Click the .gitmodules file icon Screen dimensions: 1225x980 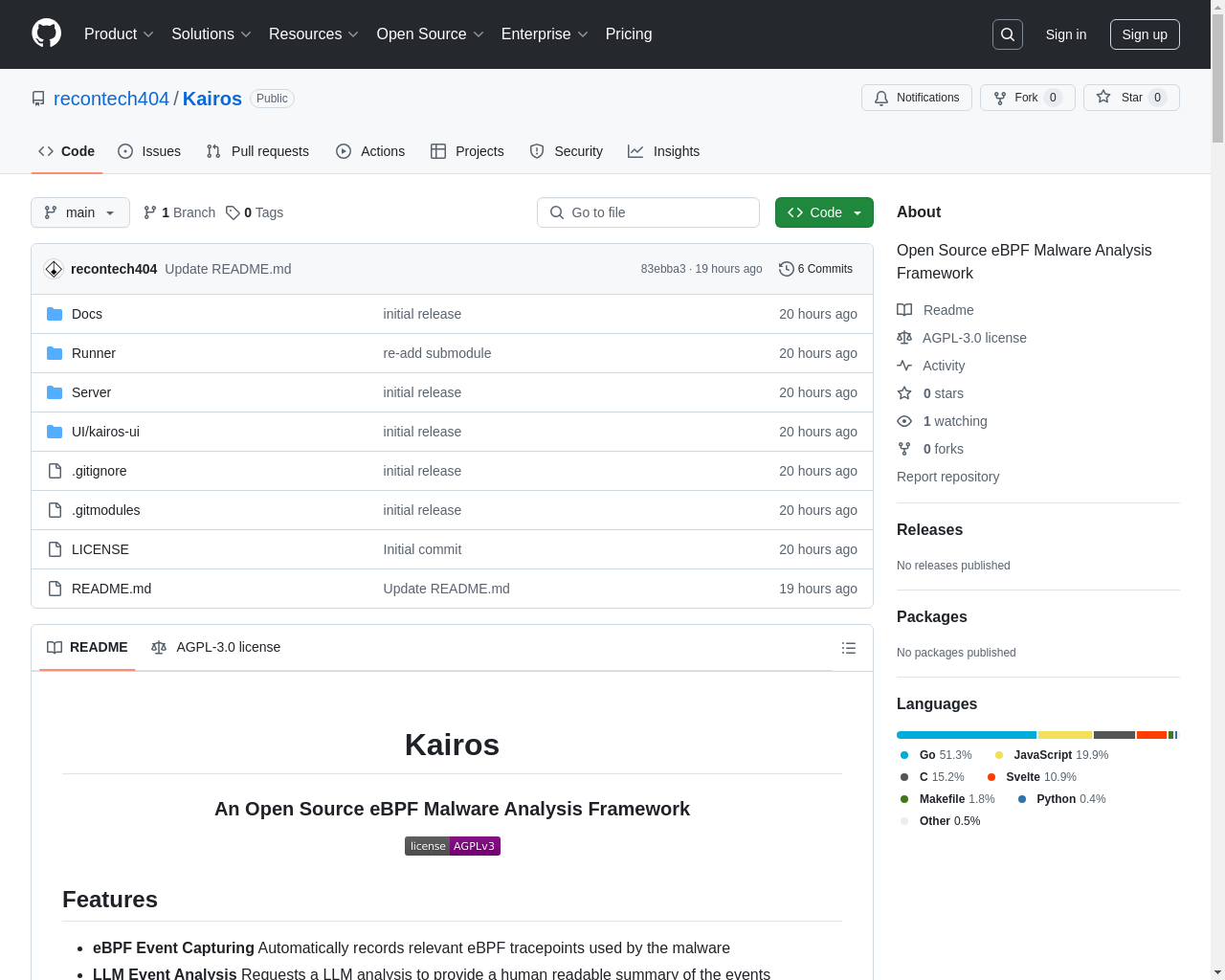point(55,510)
